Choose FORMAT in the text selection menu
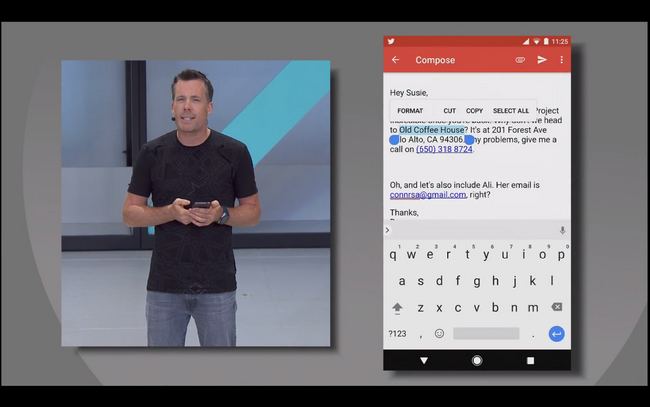Screen dimensions: 650x407 (x=410, y=111)
